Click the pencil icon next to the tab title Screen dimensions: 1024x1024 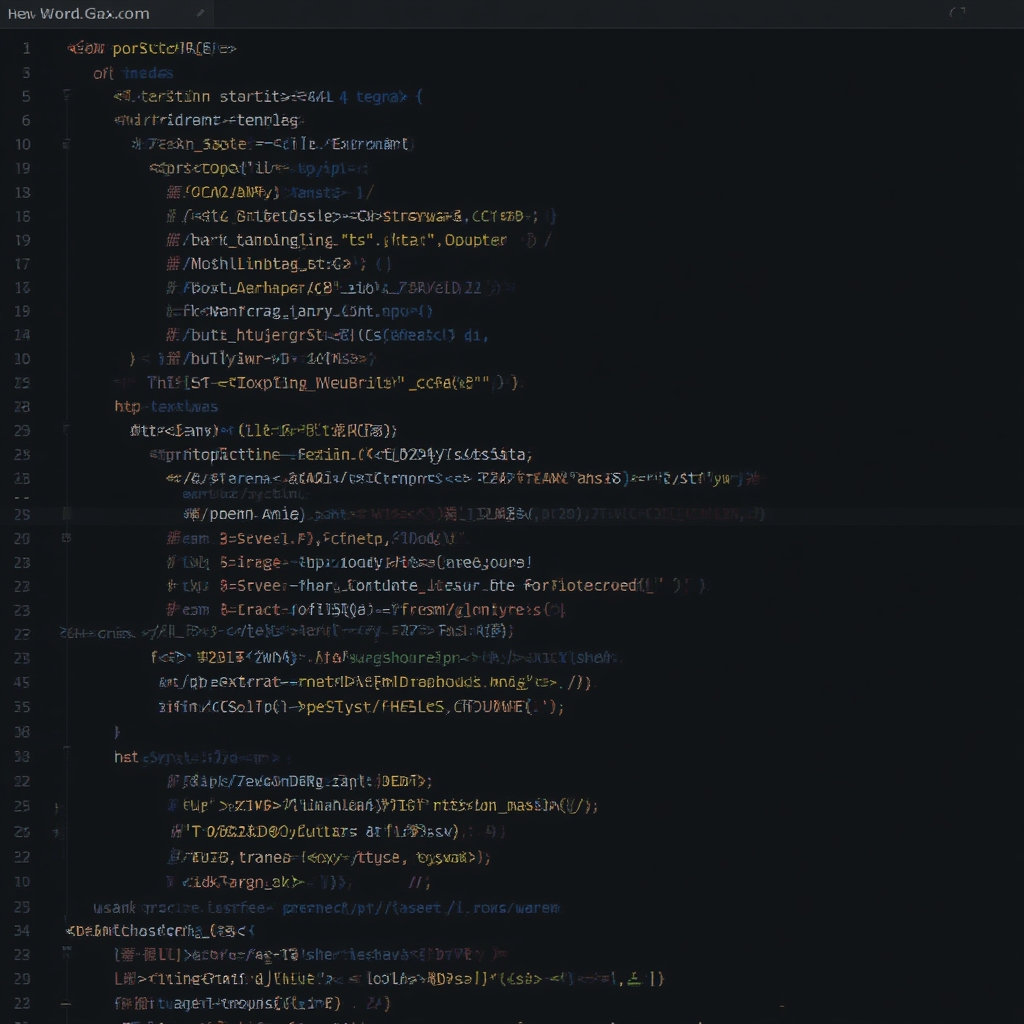click(200, 13)
